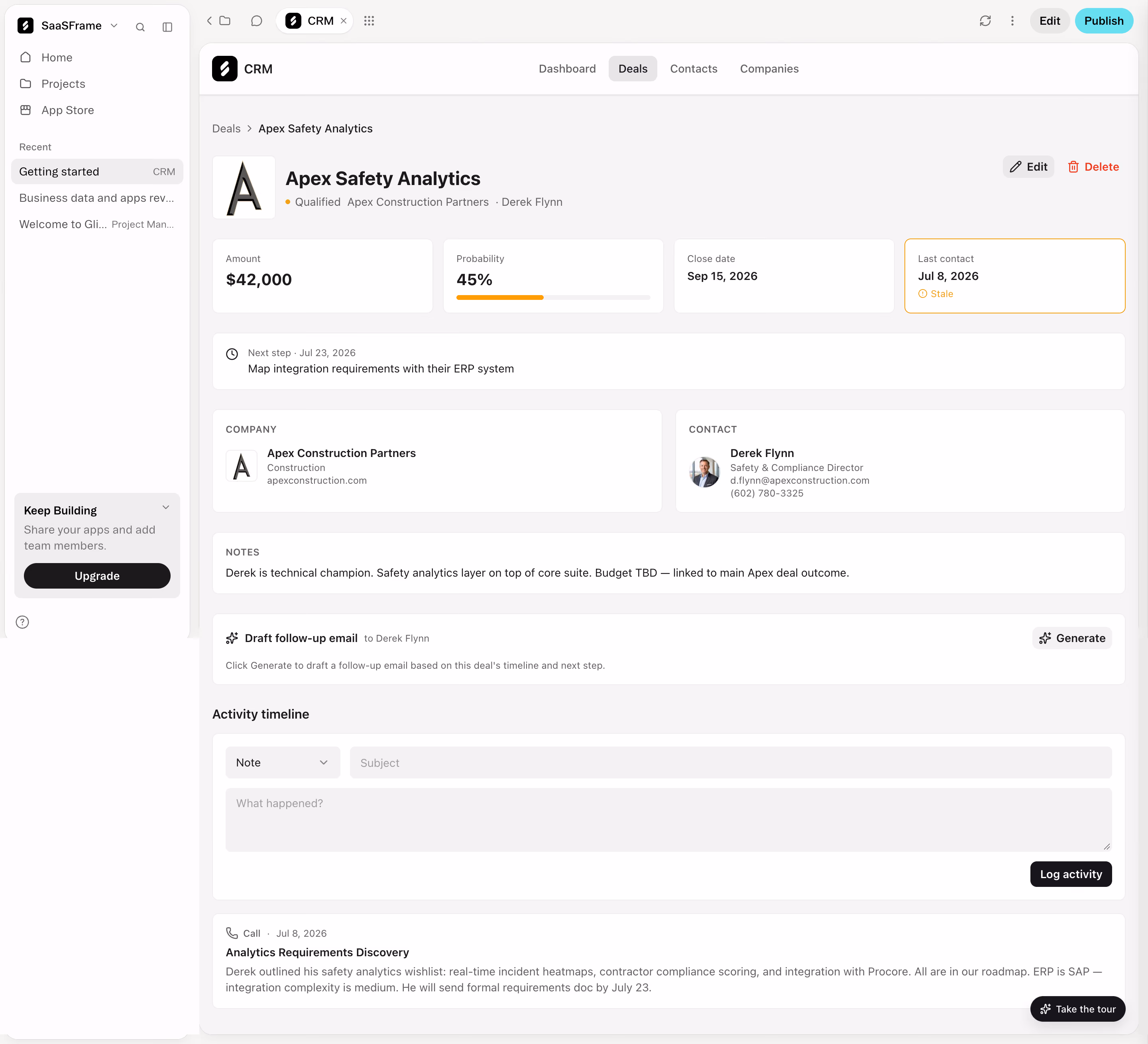The height and width of the screenshot is (1044, 1148).
Task: Click Derek Flynn's avatar photo
Action: point(704,472)
